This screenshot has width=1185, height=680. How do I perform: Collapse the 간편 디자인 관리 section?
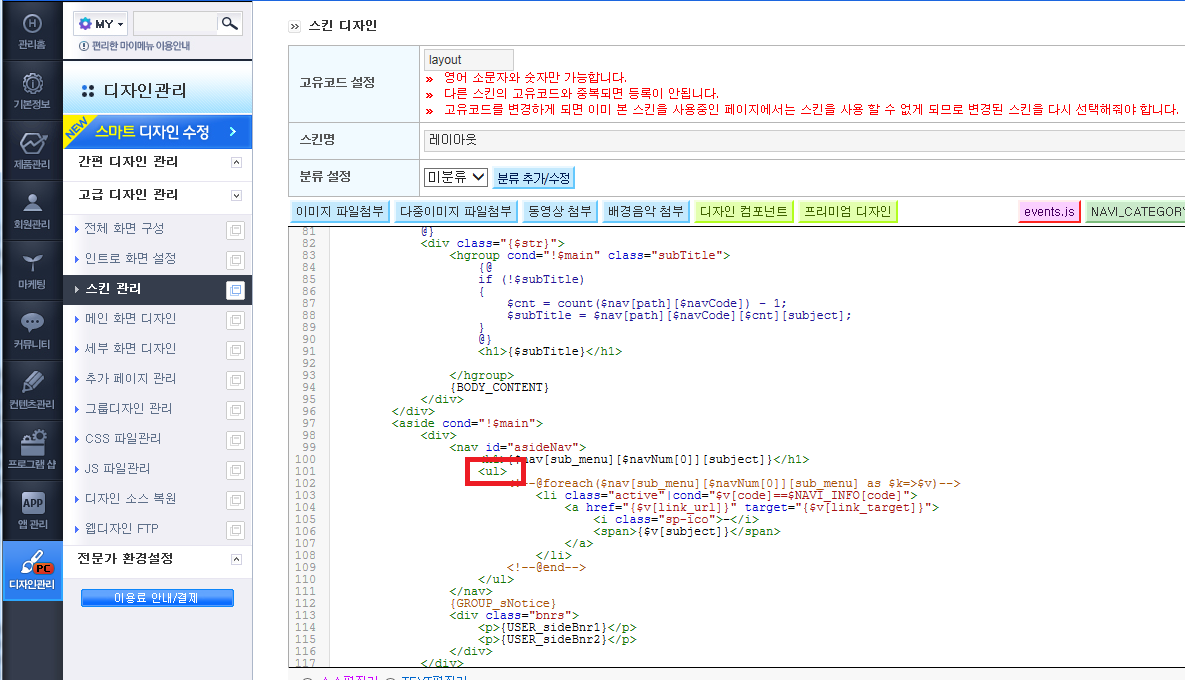point(236,162)
